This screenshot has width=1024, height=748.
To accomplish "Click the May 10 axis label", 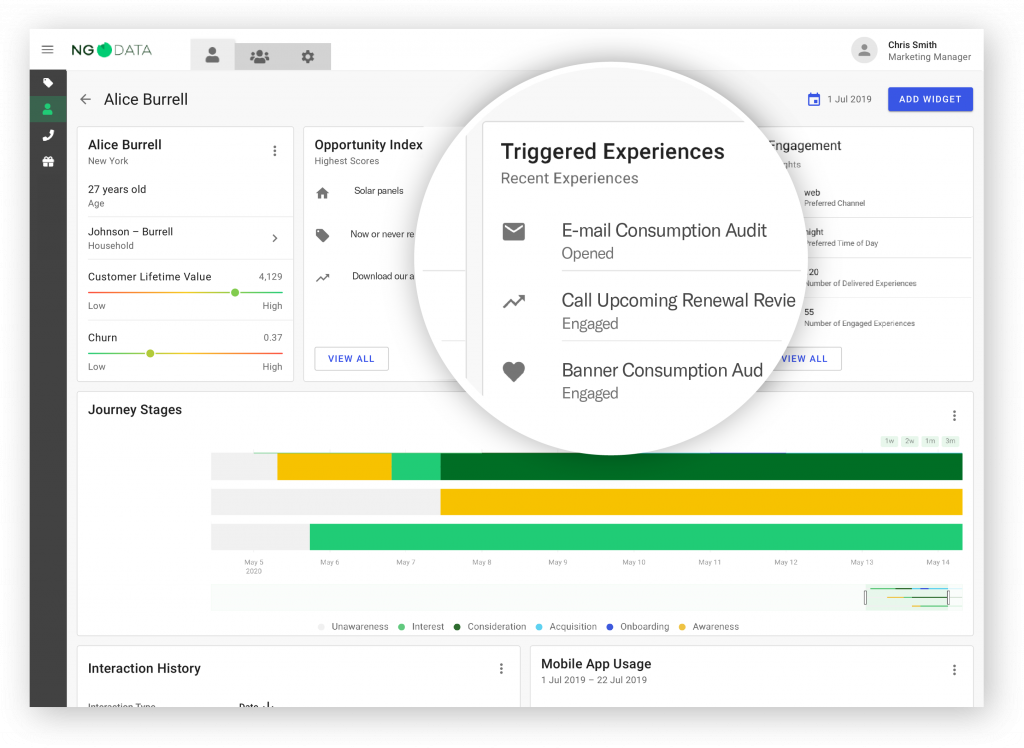I will click(x=633, y=562).
